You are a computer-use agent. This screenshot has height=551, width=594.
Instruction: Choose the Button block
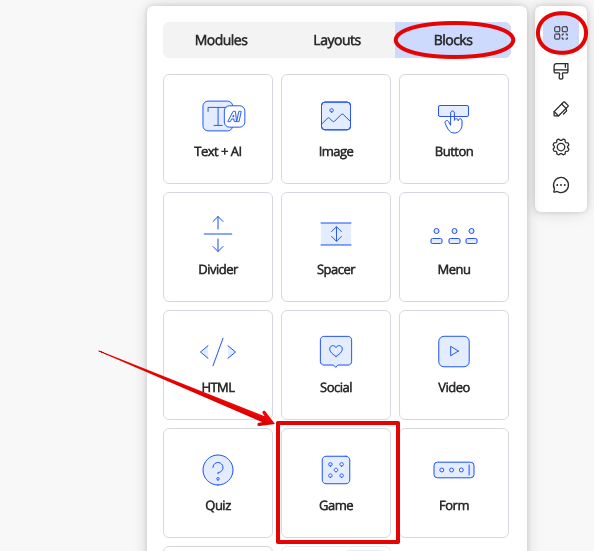(x=454, y=129)
